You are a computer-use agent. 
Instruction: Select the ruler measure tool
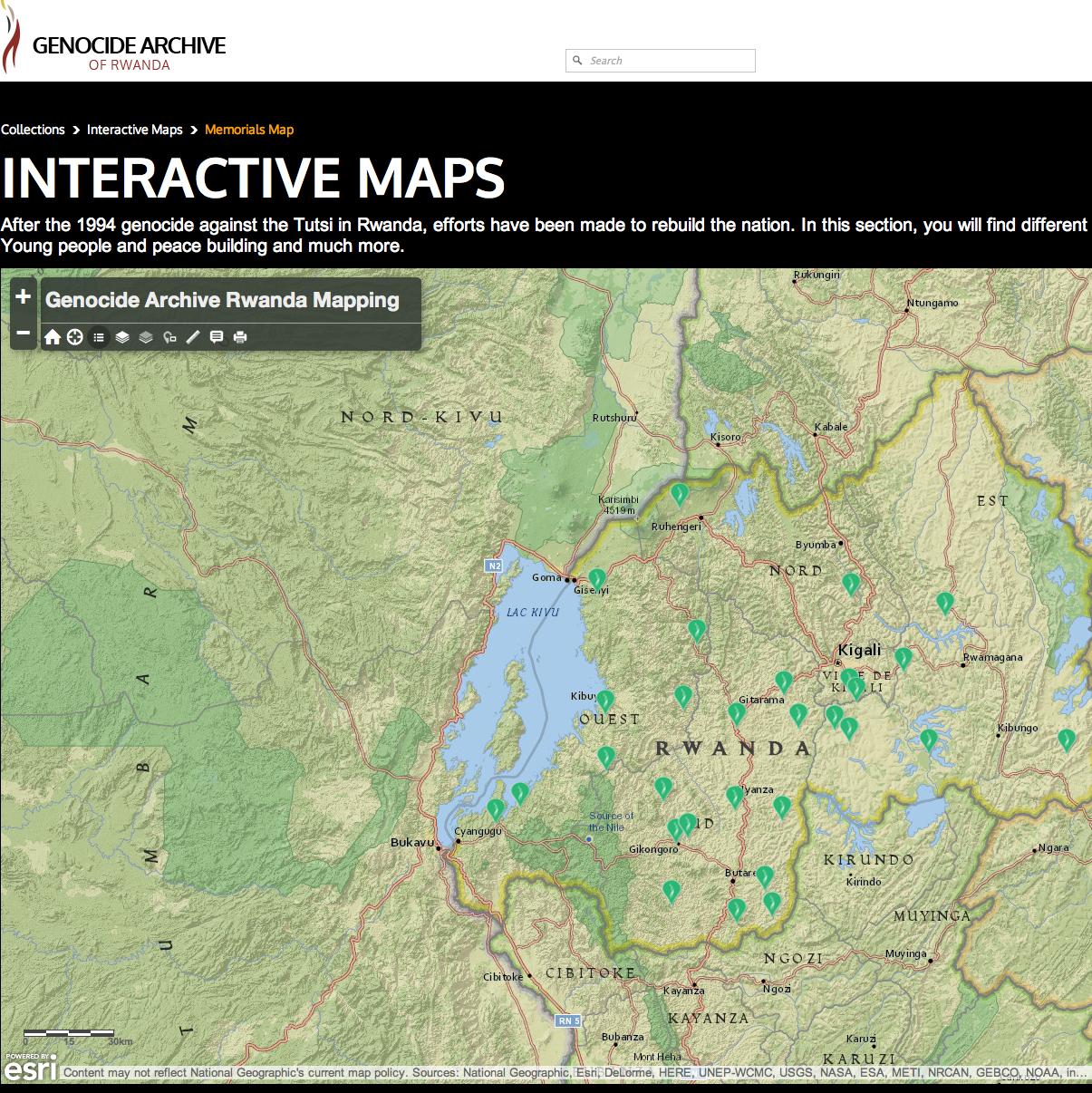[193, 337]
